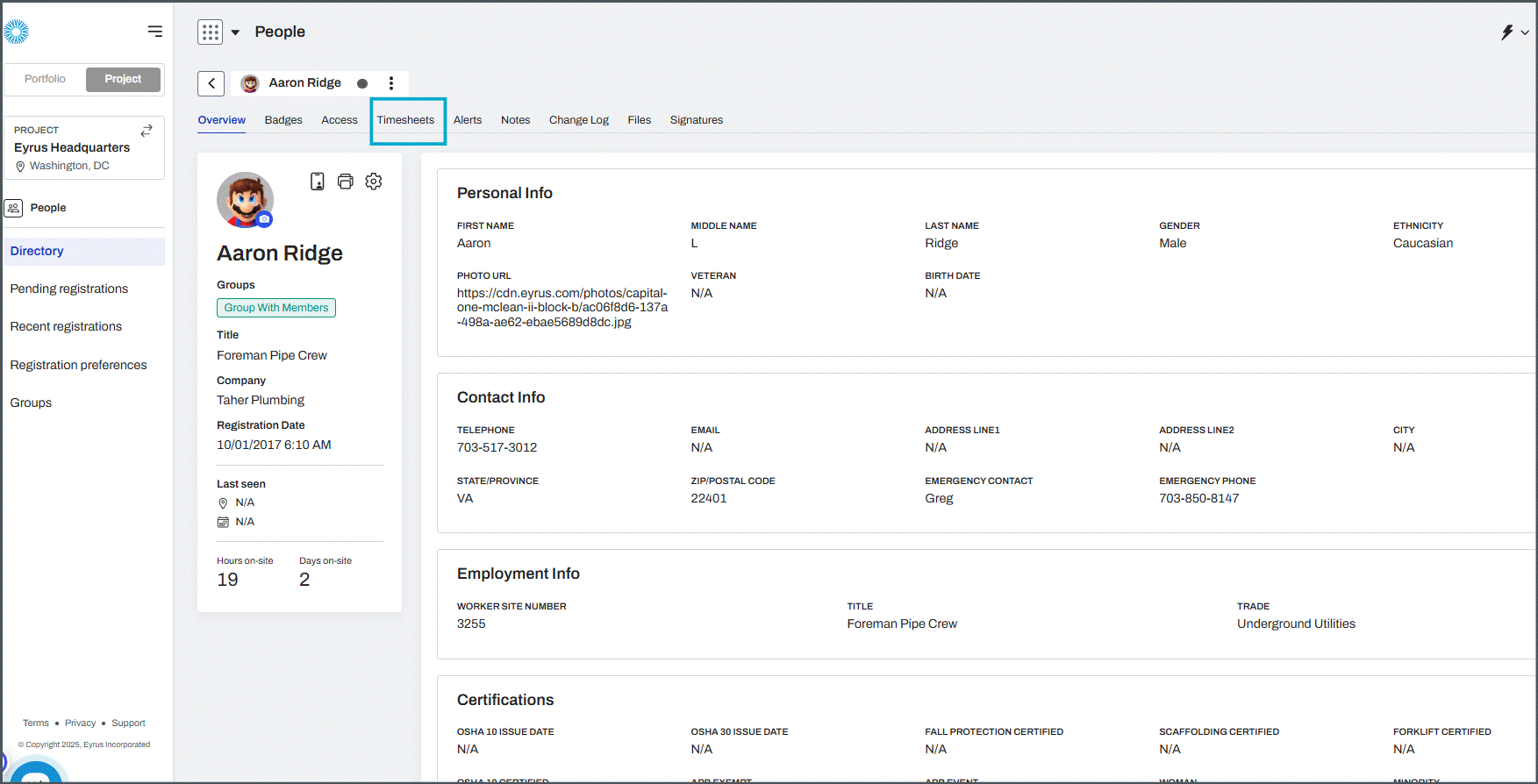Click Aaron Ridge's profile photo
Screen dimensions: 1538x784
[x=245, y=199]
